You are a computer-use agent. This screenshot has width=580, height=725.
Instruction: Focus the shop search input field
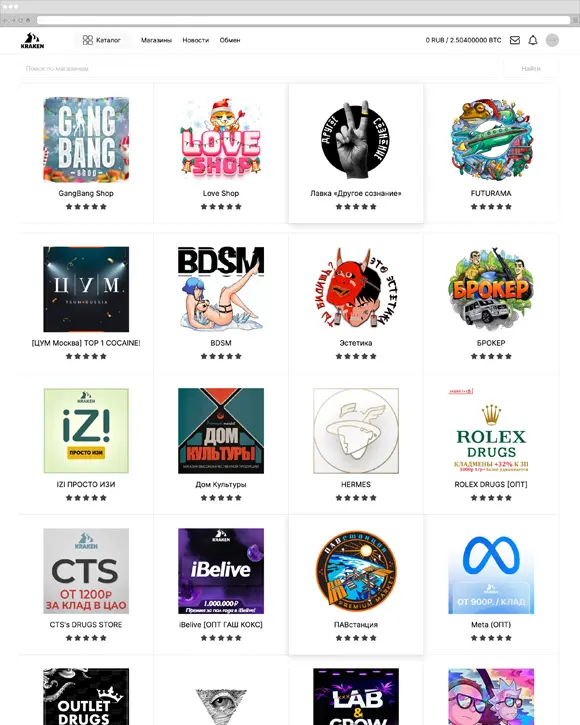point(261,68)
